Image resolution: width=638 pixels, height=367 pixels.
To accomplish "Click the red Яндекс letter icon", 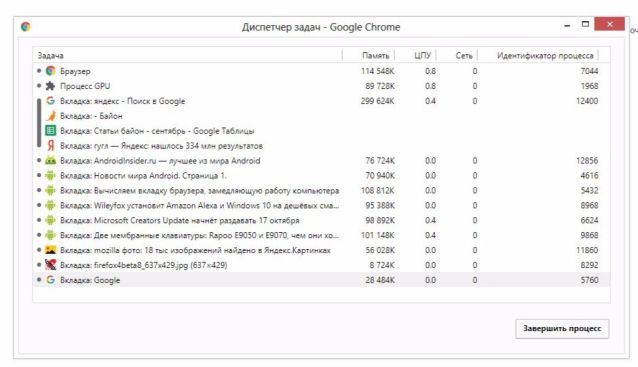I will coord(50,145).
